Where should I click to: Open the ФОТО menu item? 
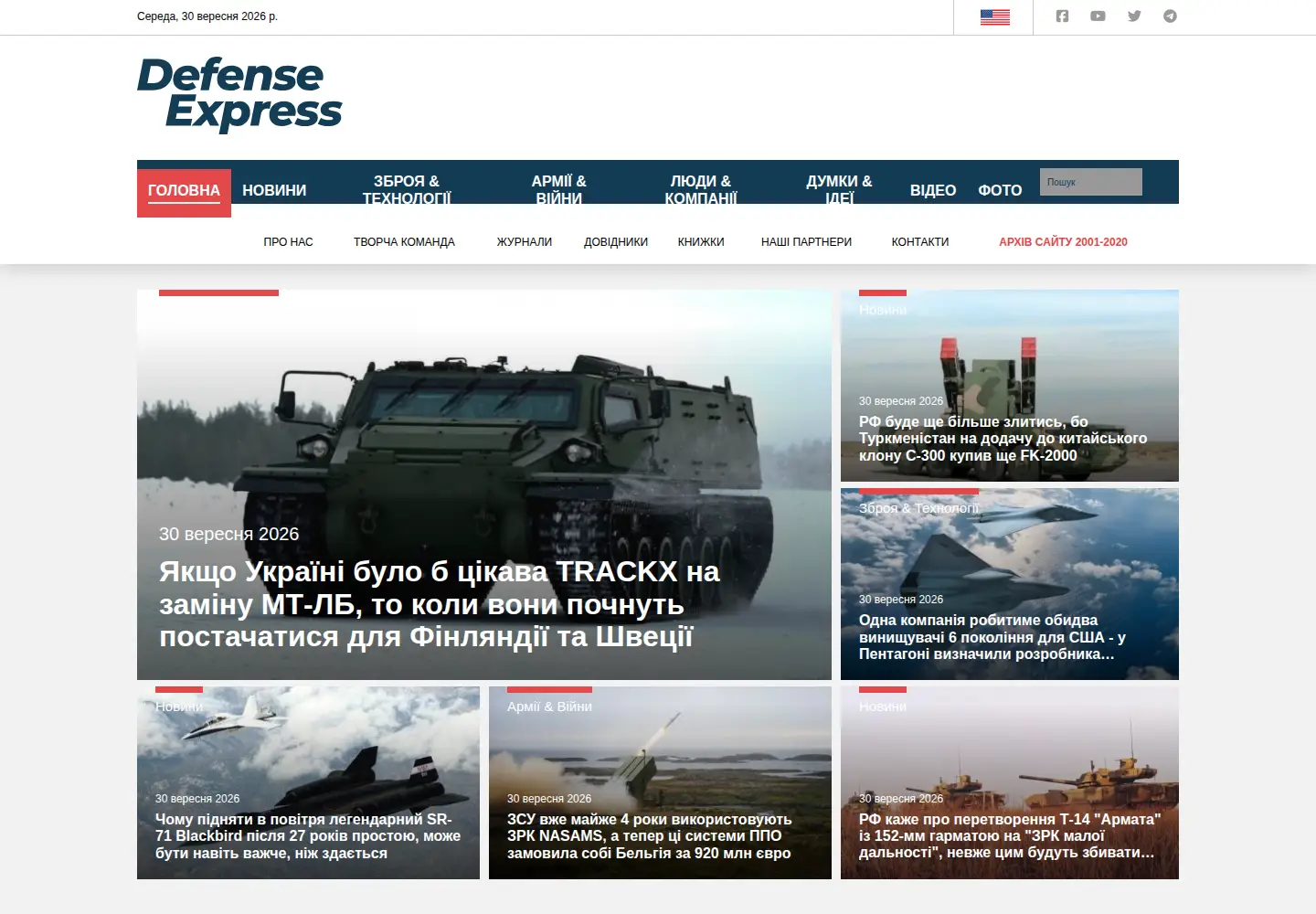coord(1000,190)
